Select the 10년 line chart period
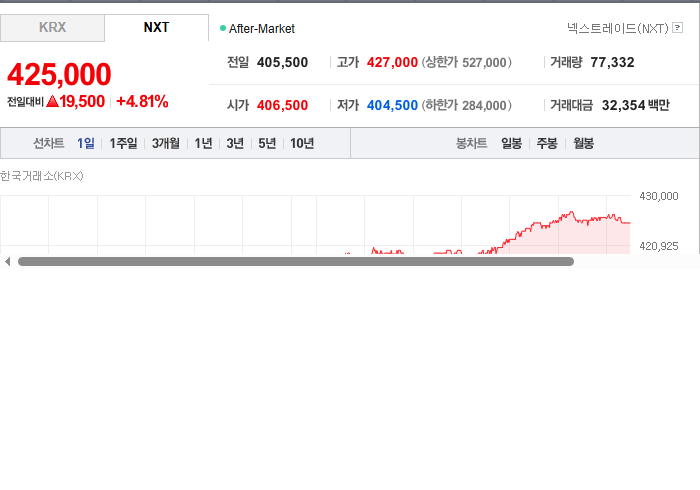 click(x=302, y=143)
